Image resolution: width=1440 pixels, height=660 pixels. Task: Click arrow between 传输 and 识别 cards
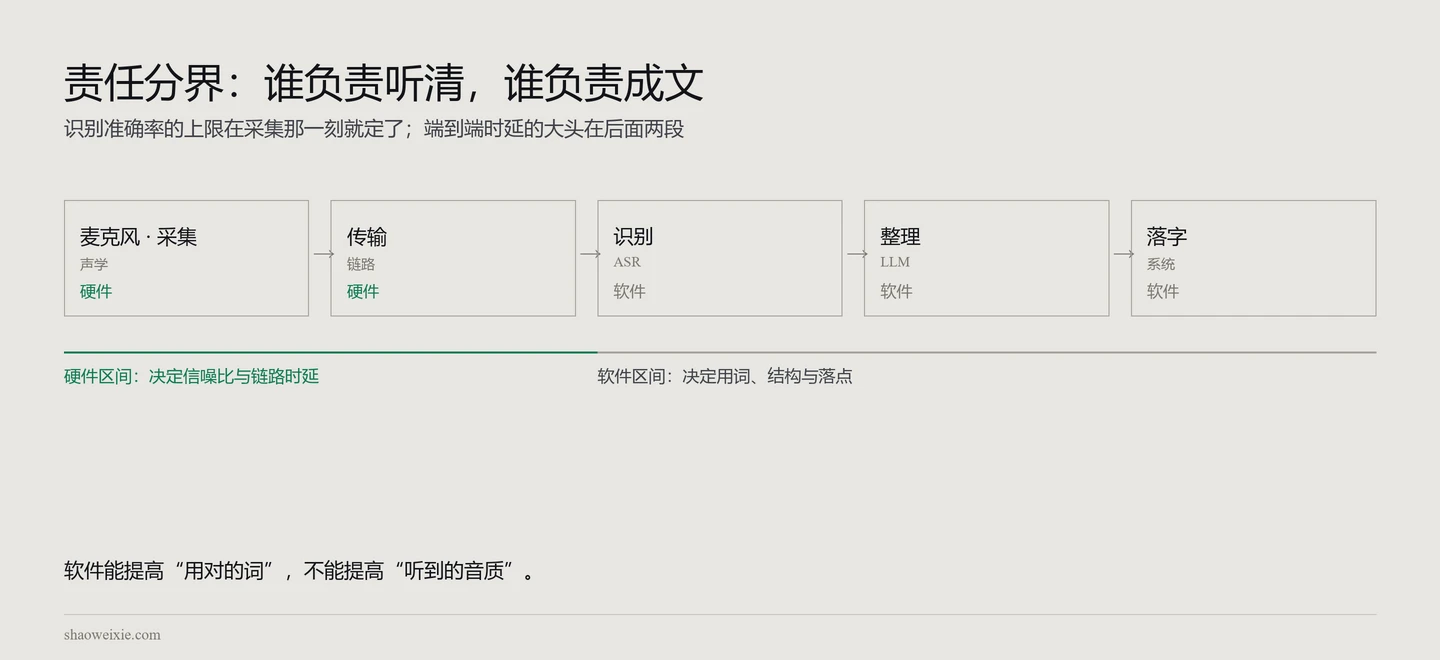click(x=590, y=254)
